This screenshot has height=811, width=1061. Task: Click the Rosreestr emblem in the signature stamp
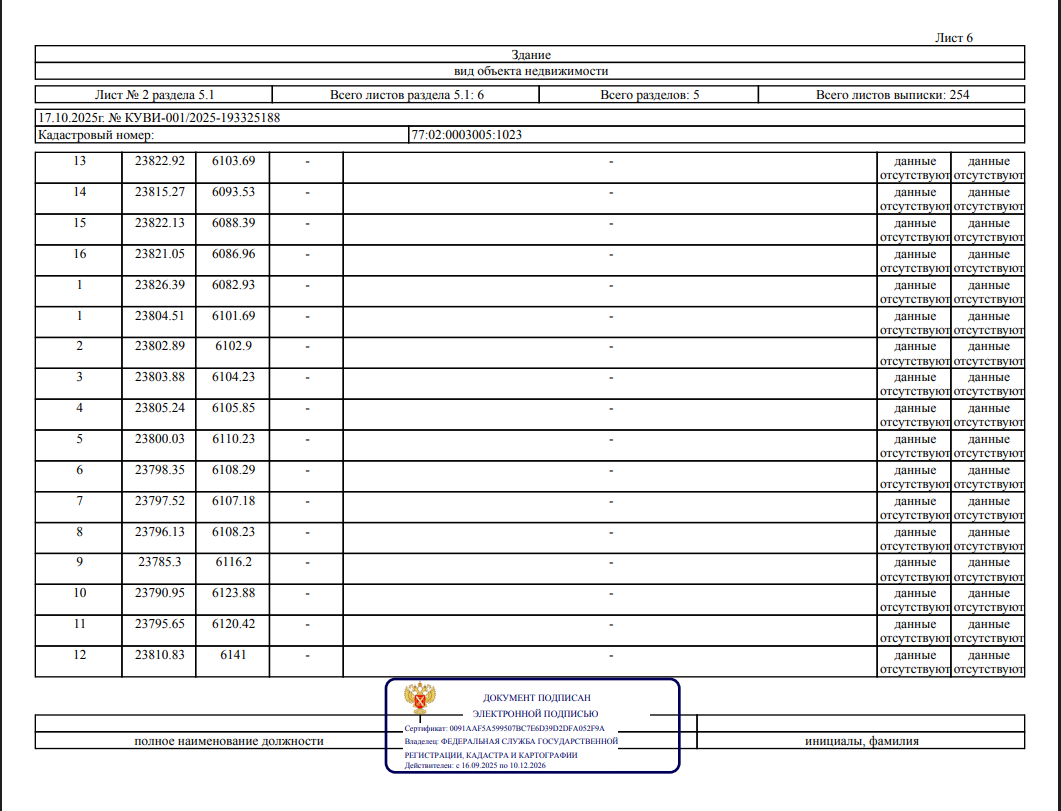[420, 699]
